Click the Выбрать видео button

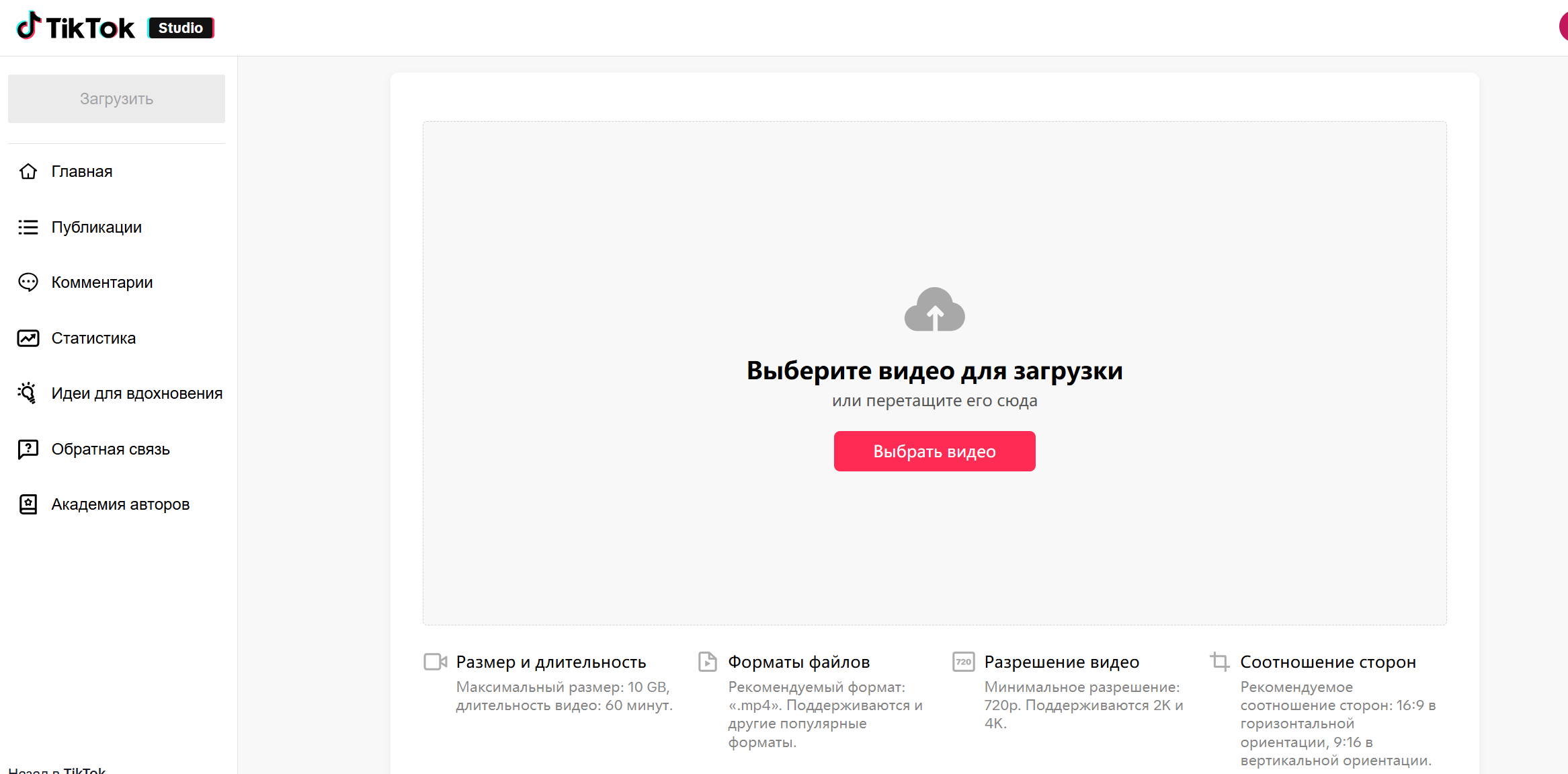[935, 451]
